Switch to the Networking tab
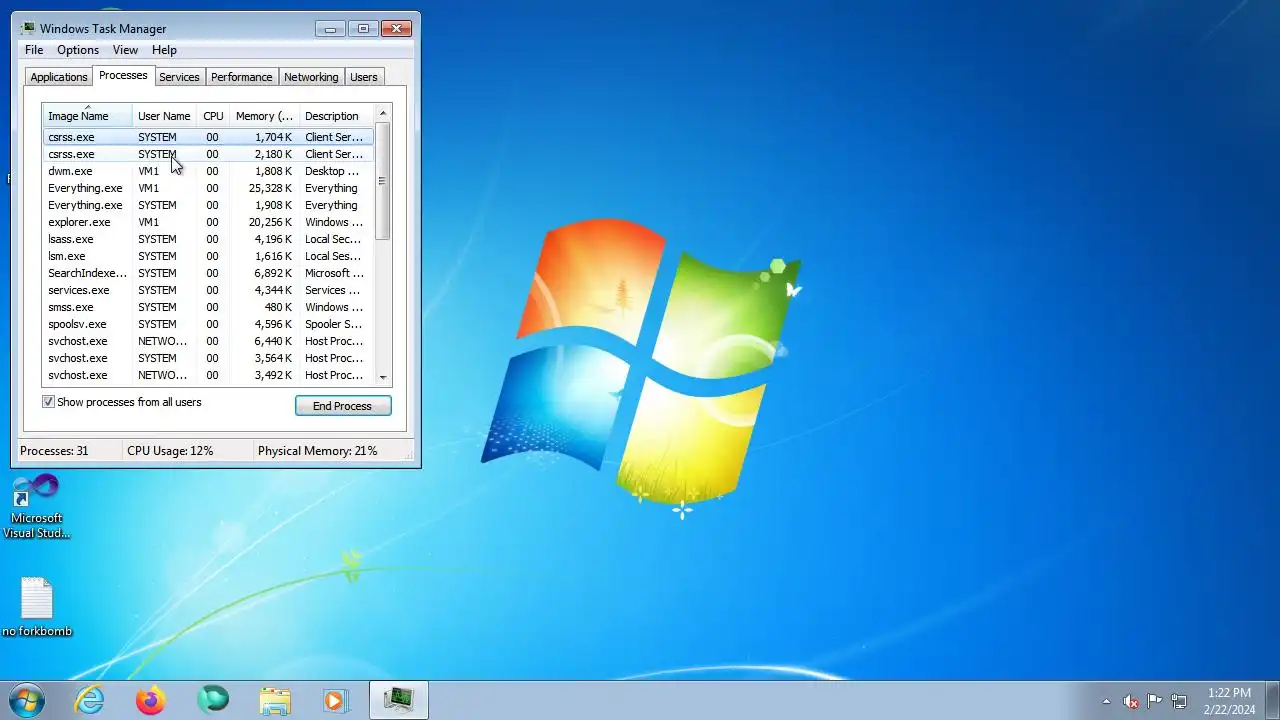Viewport: 1280px width, 720px height. point(311,77)
